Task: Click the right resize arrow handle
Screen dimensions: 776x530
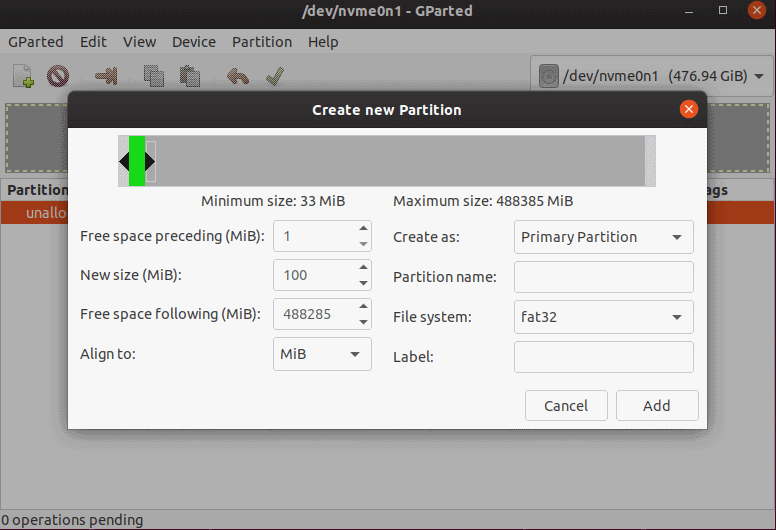Action: (150, 161)
